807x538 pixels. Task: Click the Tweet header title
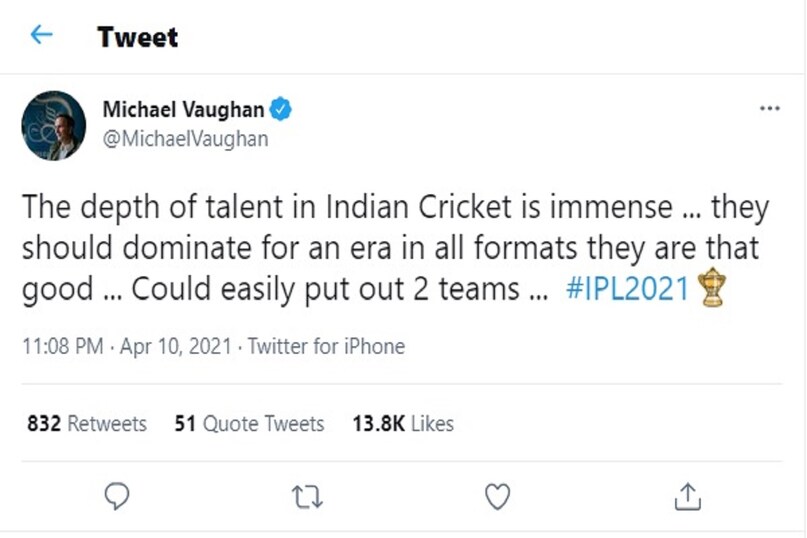137,37
